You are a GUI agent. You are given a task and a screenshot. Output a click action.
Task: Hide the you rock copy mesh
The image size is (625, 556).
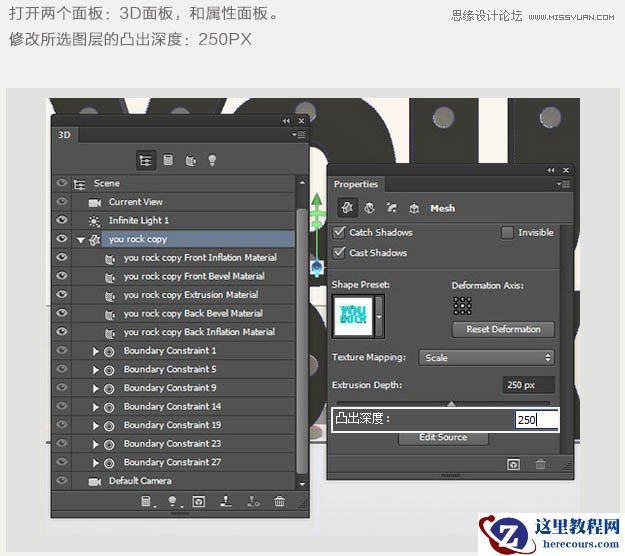(x=61, y=238)
